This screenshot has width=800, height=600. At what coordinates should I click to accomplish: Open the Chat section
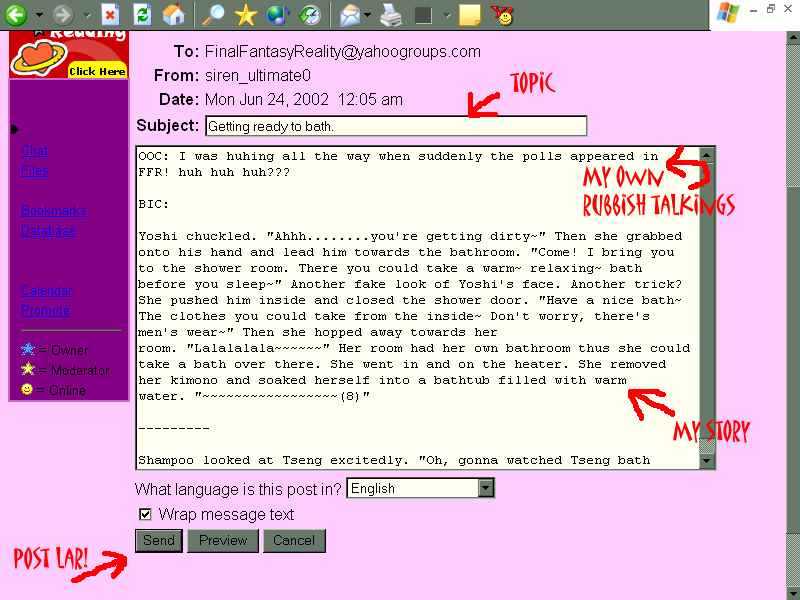pyautogui.click(x=34, y=150)
